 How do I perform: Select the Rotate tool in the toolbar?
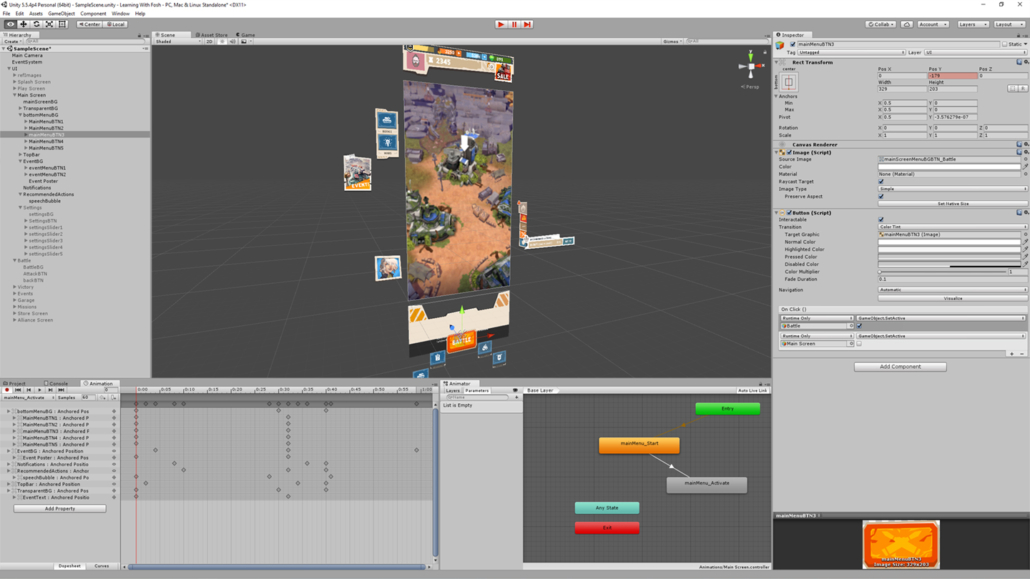click(x=37, y=24)
